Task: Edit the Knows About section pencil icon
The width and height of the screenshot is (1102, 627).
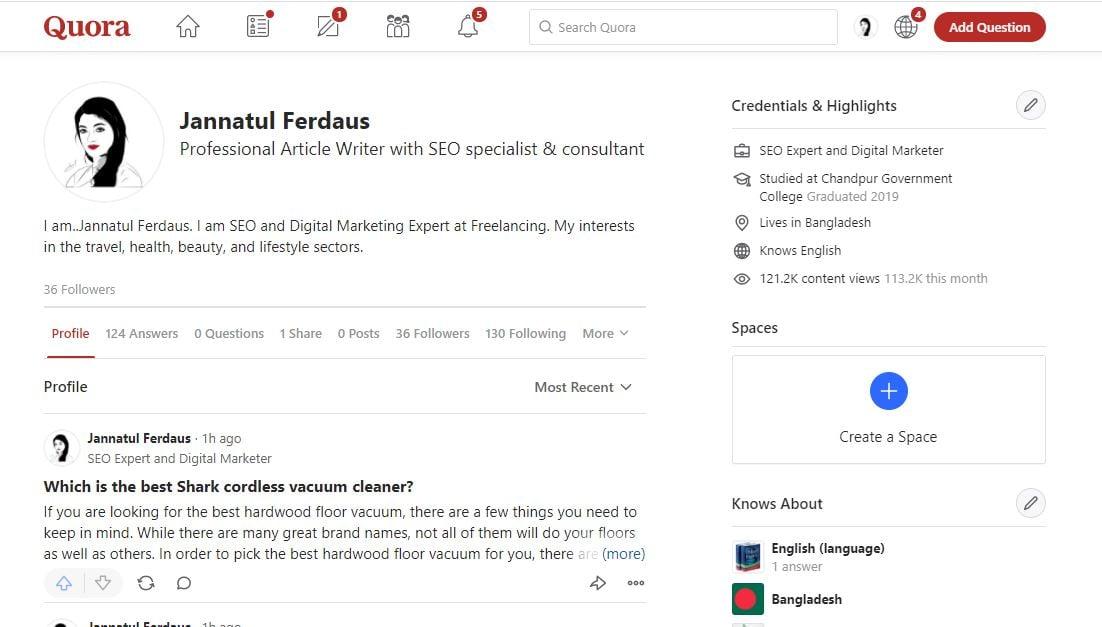Action: coord(1030,503)
